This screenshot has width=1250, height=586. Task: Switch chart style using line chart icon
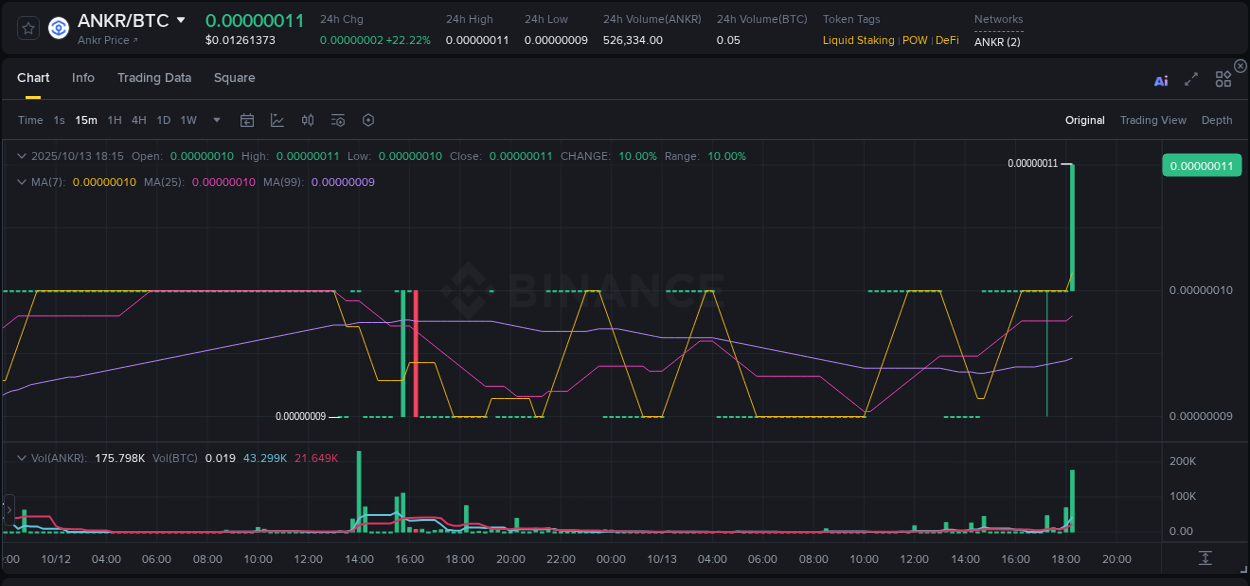point(277,120)
